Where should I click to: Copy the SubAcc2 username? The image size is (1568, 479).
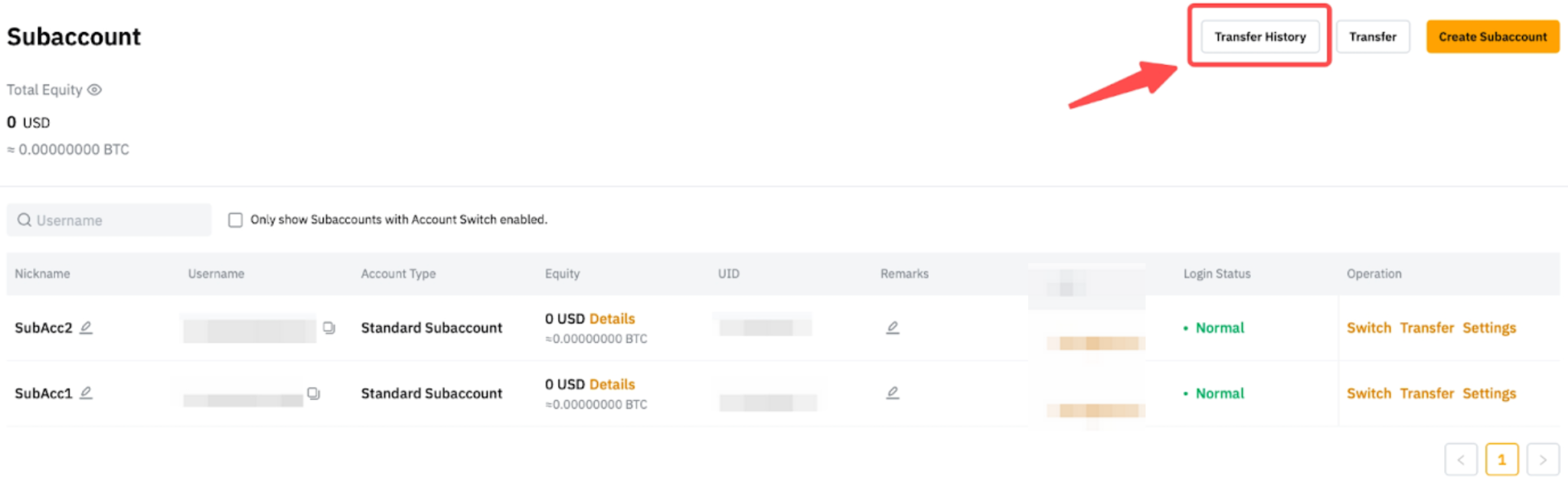coord(329,327)
